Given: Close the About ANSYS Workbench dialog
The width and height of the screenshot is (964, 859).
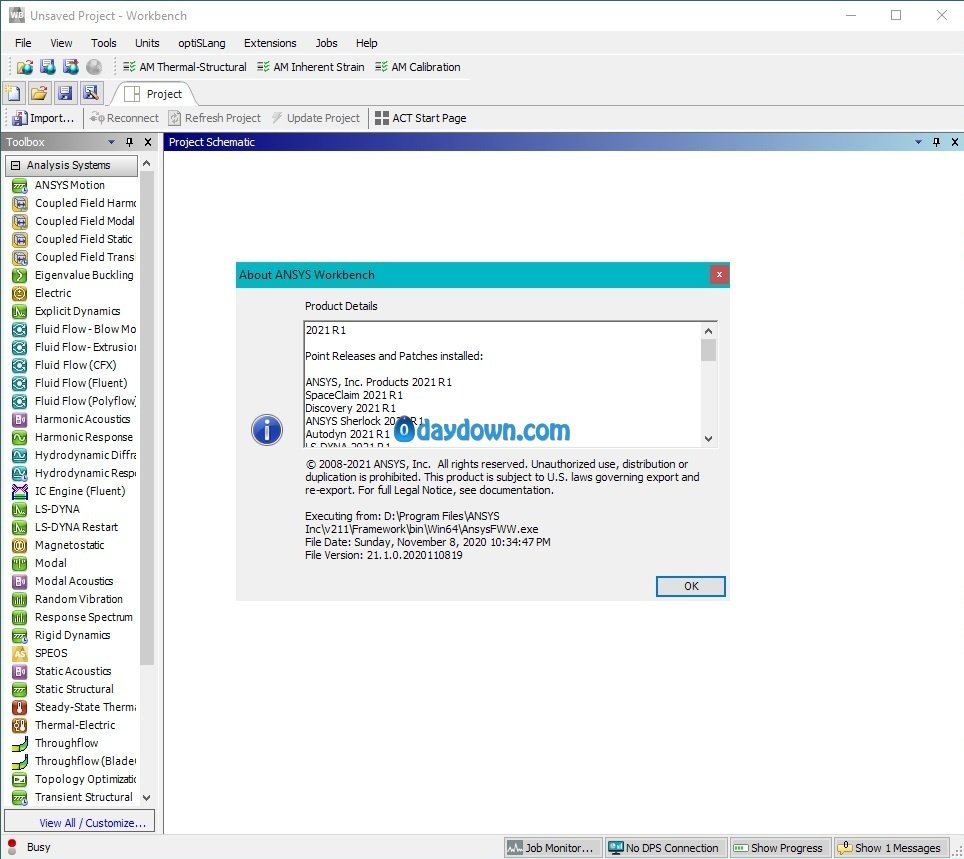Looking at the screenshot, I should click(x=719, y=274).
